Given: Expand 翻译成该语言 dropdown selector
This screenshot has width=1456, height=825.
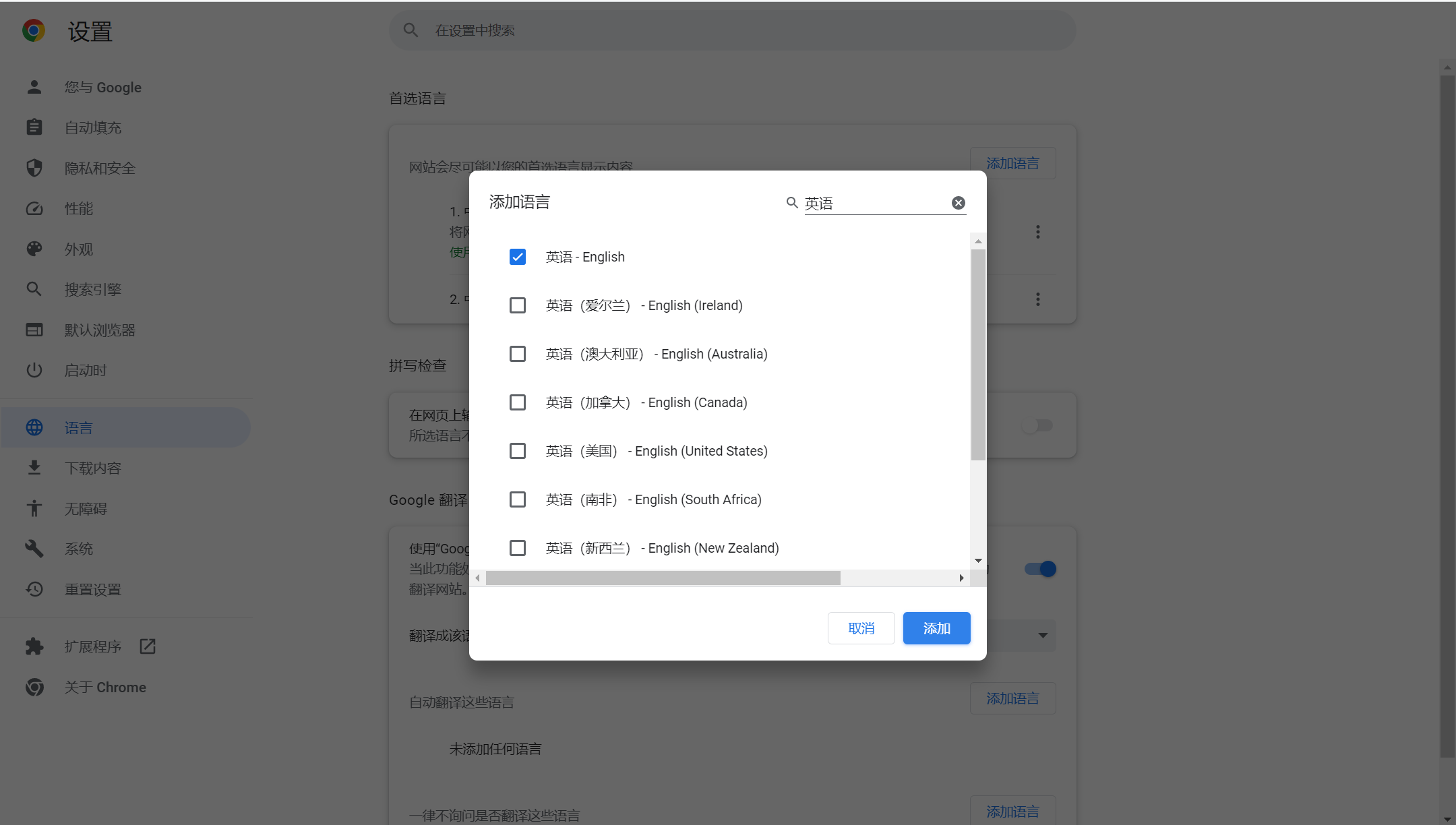Looking at the screenshot, I should (x=1043, y=634).
